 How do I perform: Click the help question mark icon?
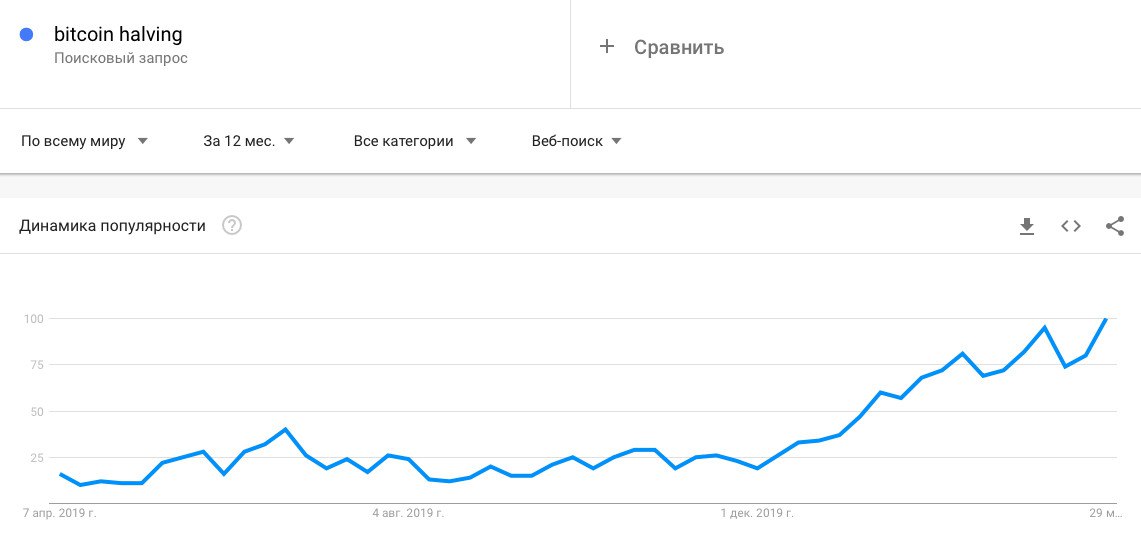pyautogui.click(x=232, y=226)
